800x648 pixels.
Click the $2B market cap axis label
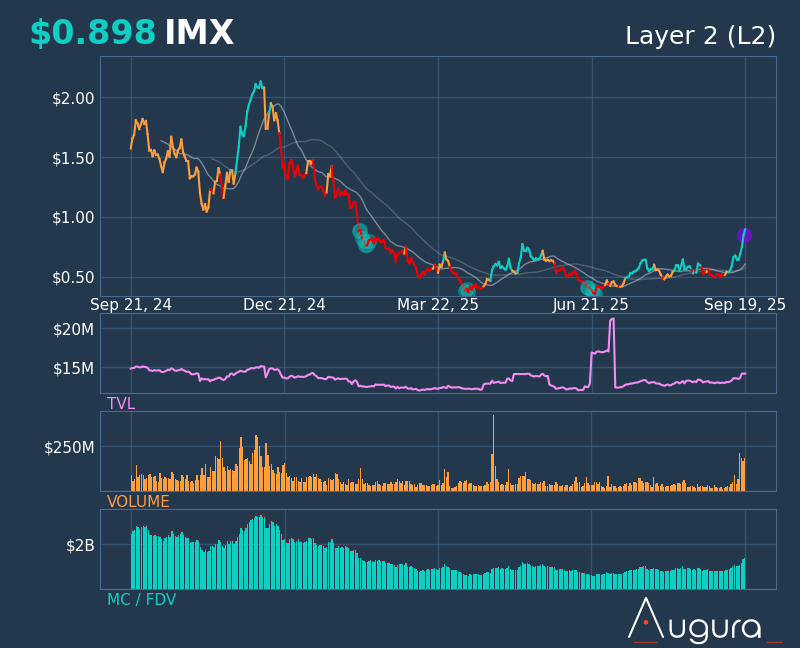pyautogui.click(x=80, y=546)
